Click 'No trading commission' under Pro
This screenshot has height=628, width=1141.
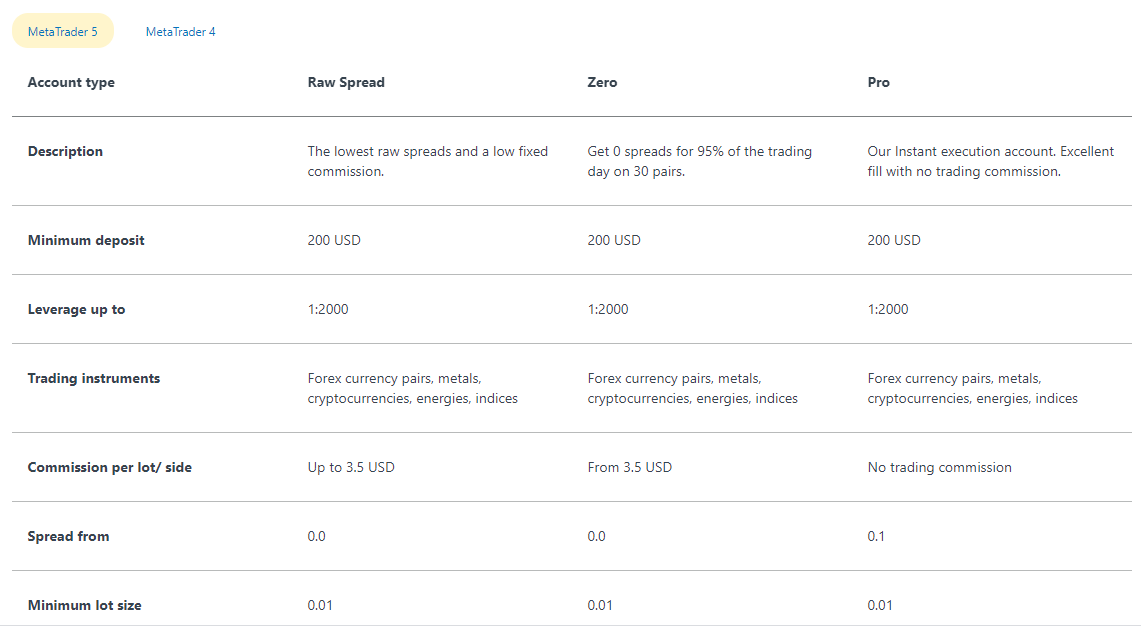(940, 467)
